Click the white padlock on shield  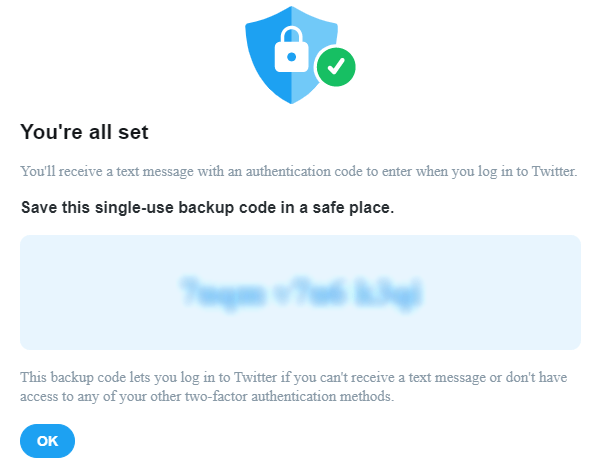291,49
